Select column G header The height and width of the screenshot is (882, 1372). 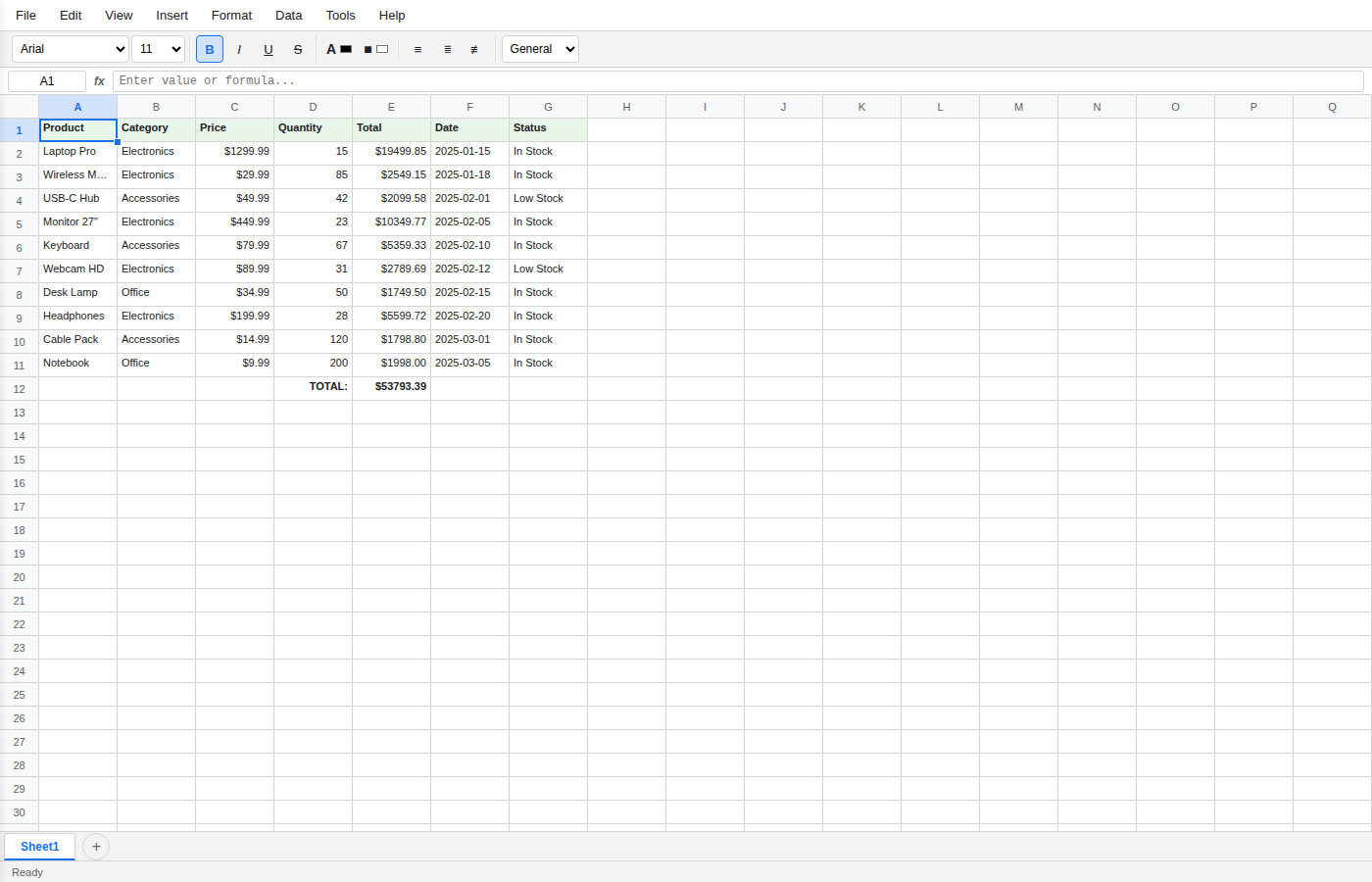[549, 107]
